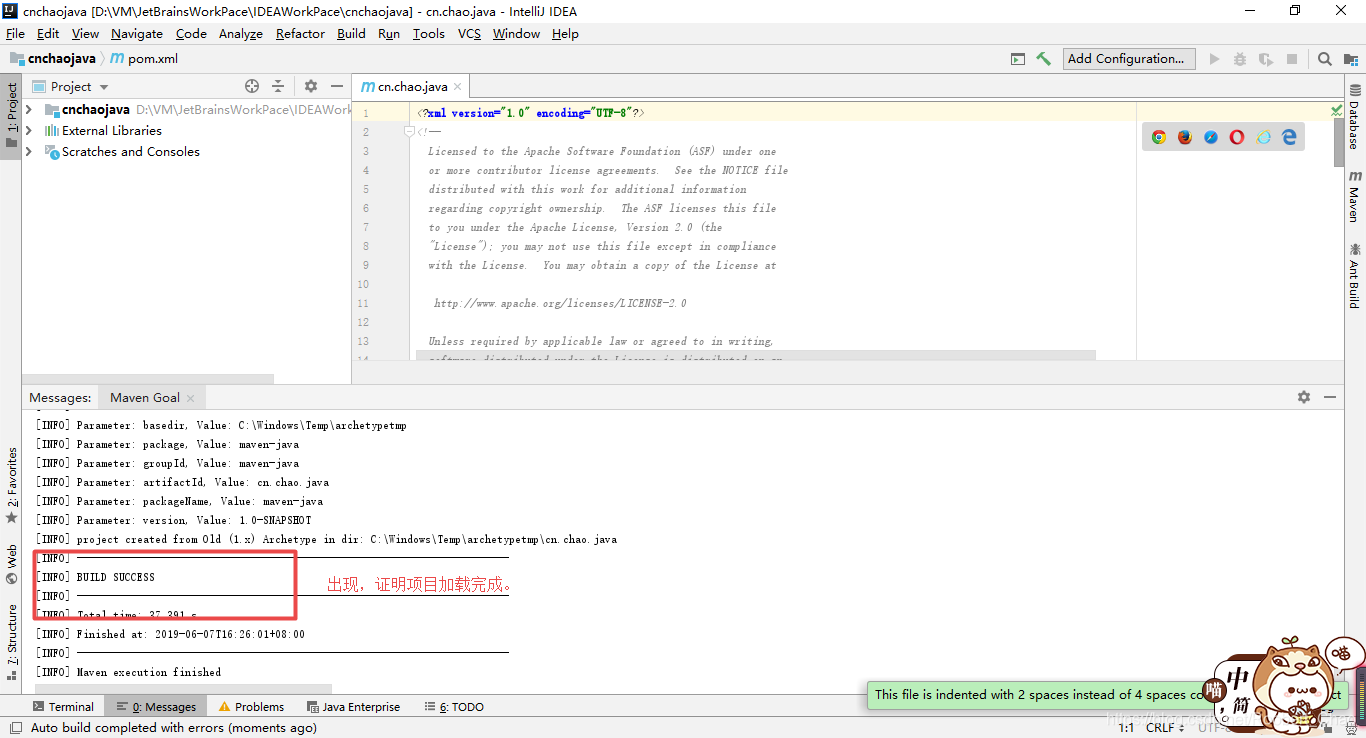This screenshot has width=1366, height=738.
Task: Expand the External Libraries node
Action: (29, 131)
